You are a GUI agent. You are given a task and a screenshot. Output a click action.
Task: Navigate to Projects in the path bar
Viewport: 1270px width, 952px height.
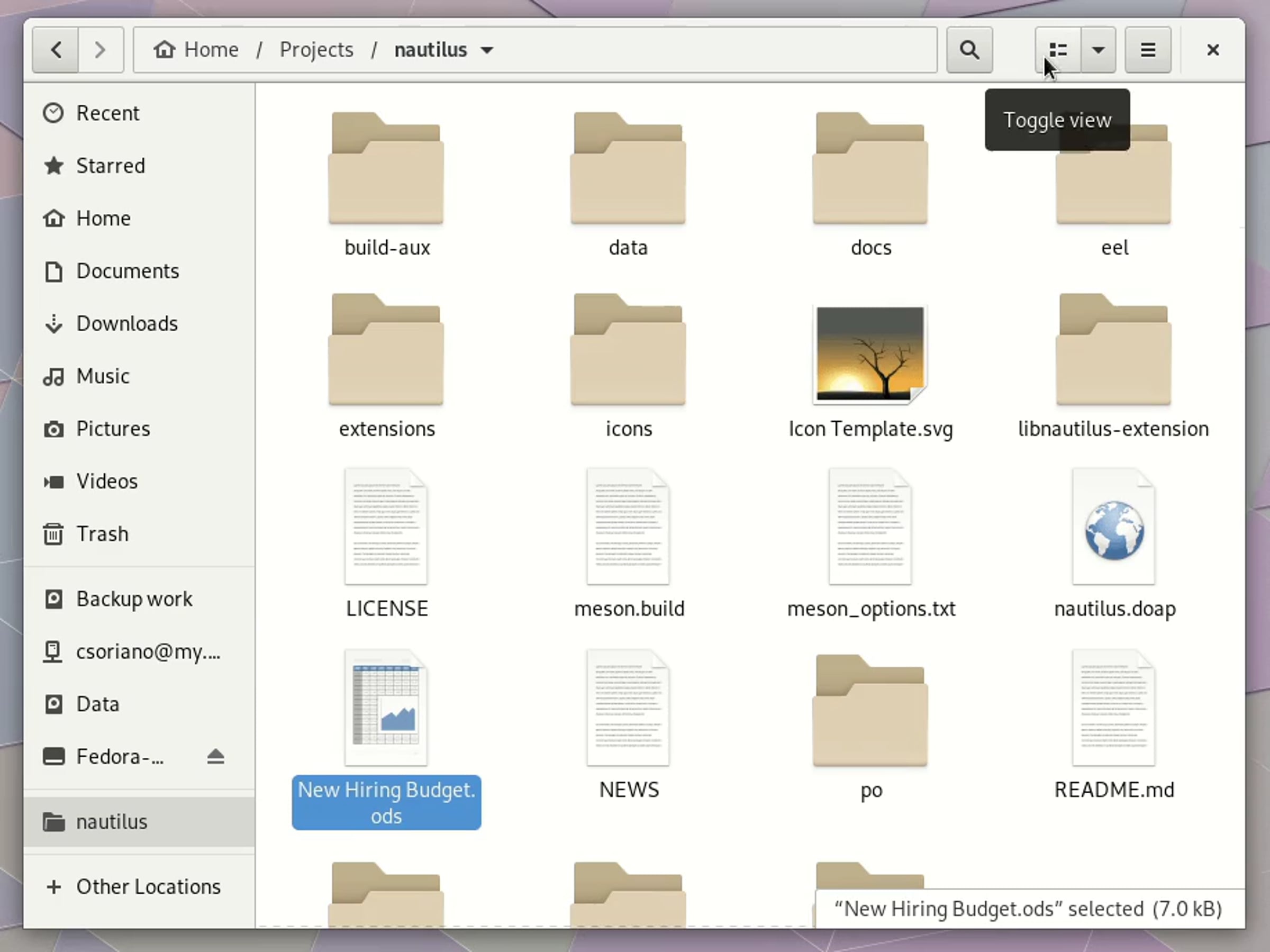click(x=316, y=50)
